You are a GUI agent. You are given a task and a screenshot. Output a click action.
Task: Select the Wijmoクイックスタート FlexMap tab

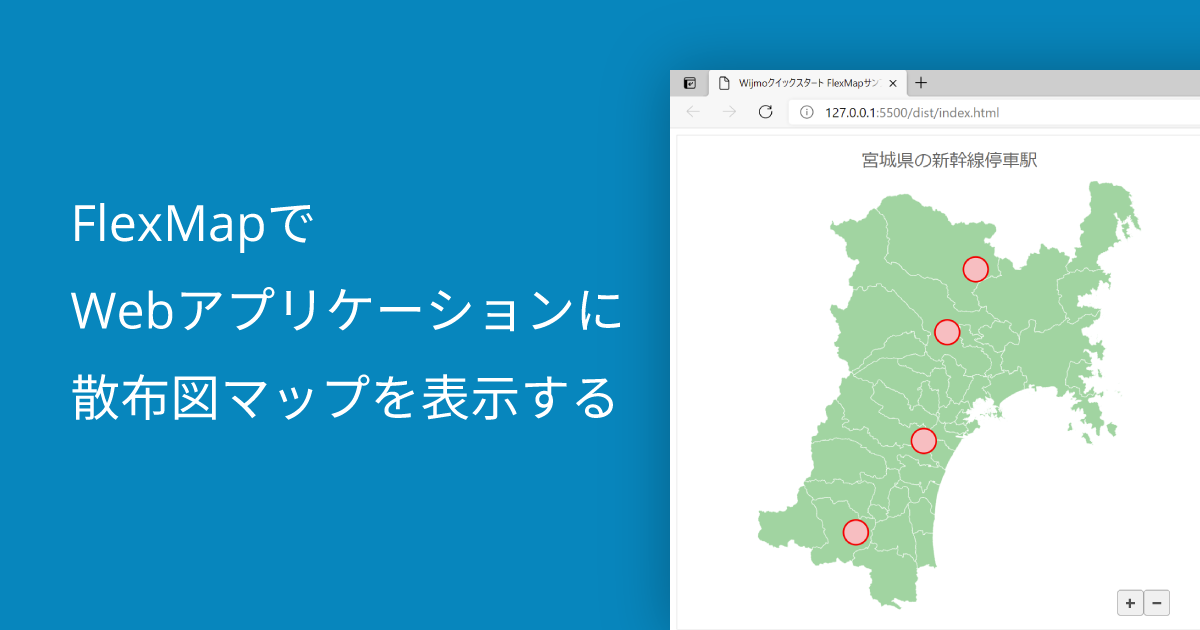pos(808,84)
